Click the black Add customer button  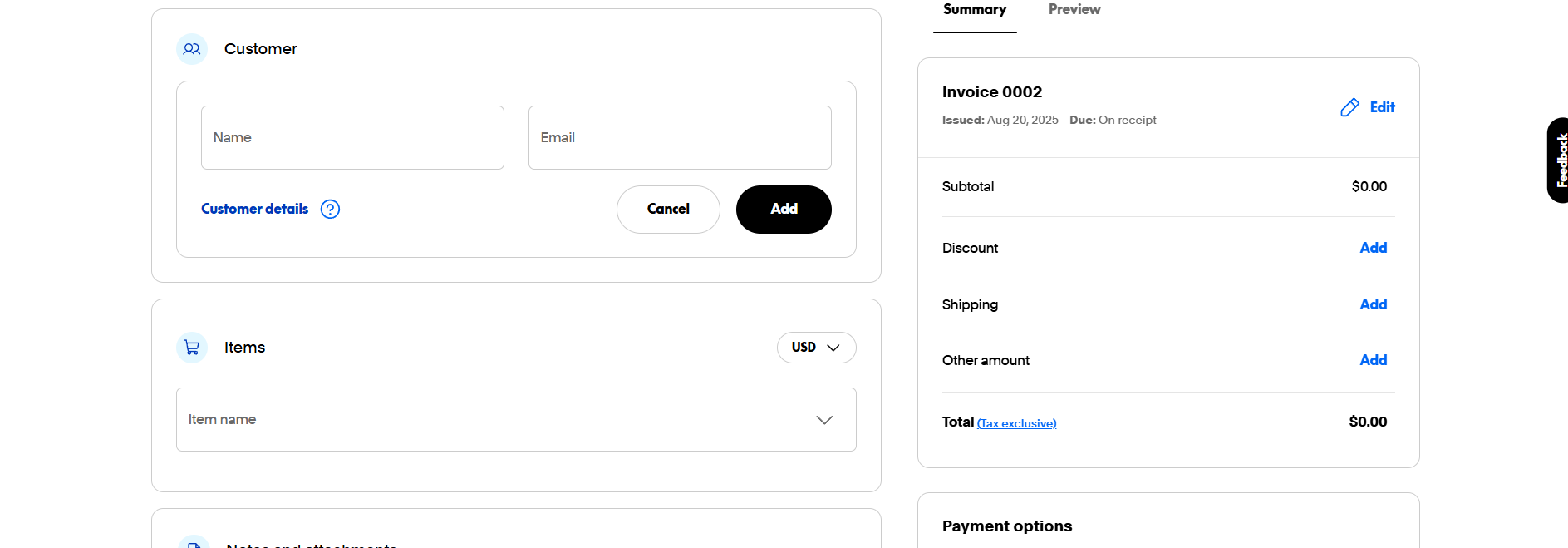[784, 210]
